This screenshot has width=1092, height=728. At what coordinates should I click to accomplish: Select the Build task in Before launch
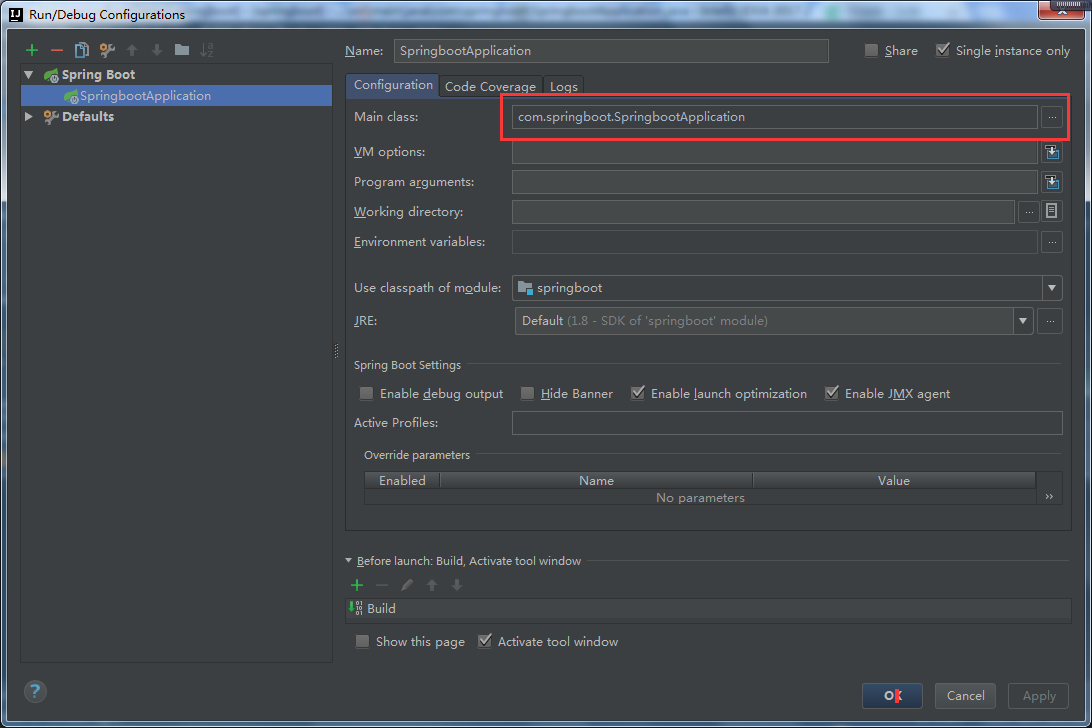708,609
